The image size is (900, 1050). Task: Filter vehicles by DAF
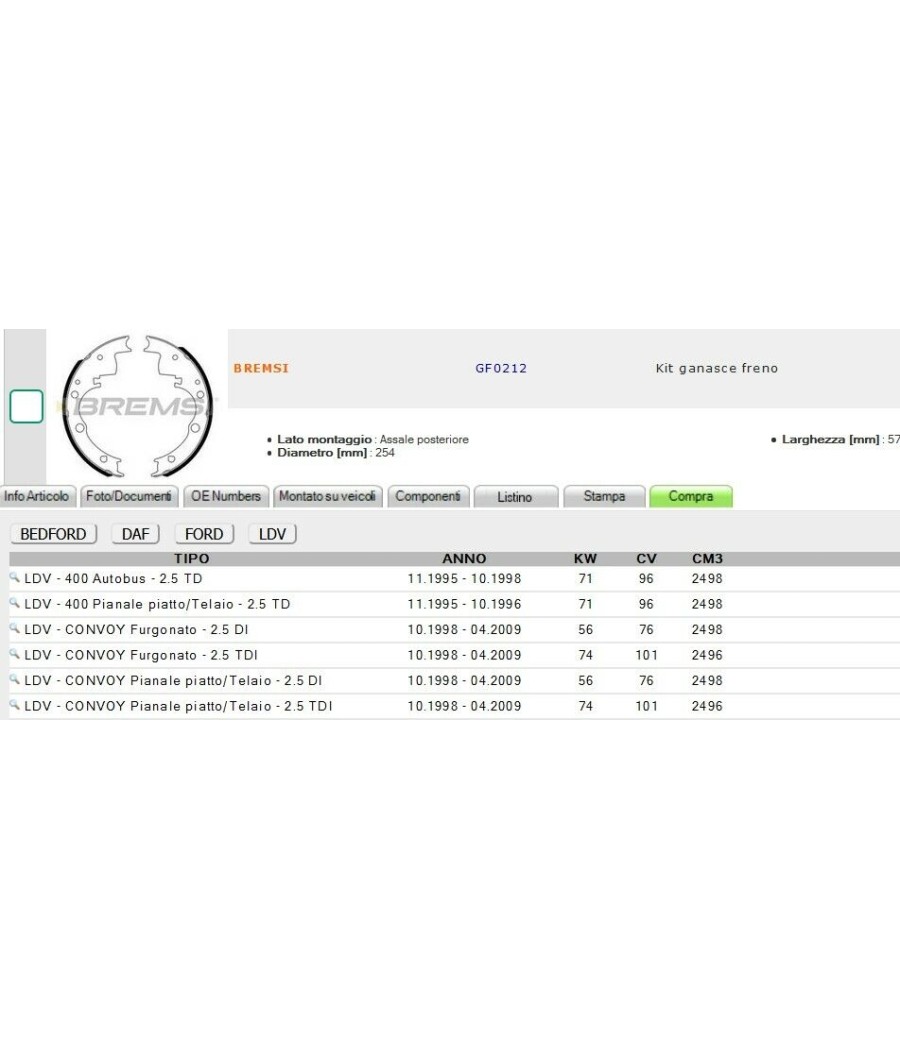pos(135,534)
